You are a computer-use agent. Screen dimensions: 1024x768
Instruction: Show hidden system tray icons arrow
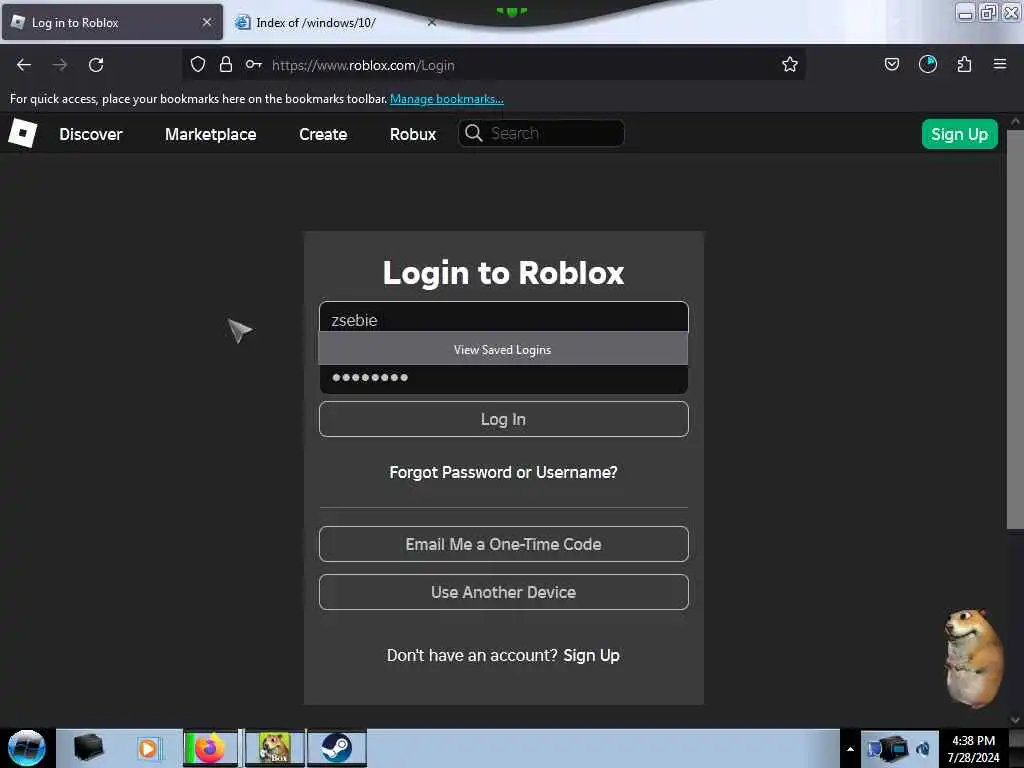[850, 748]
